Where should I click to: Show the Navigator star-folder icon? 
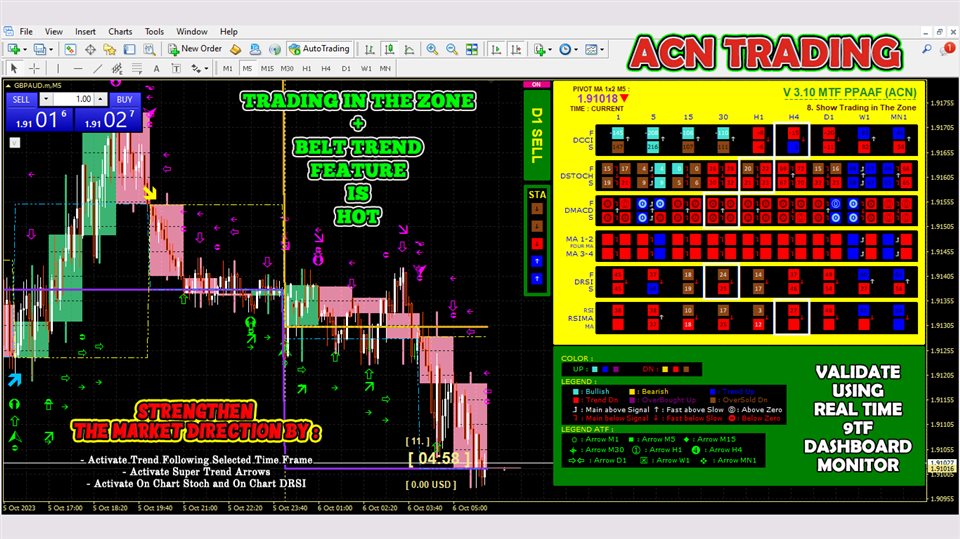[110, 49]
